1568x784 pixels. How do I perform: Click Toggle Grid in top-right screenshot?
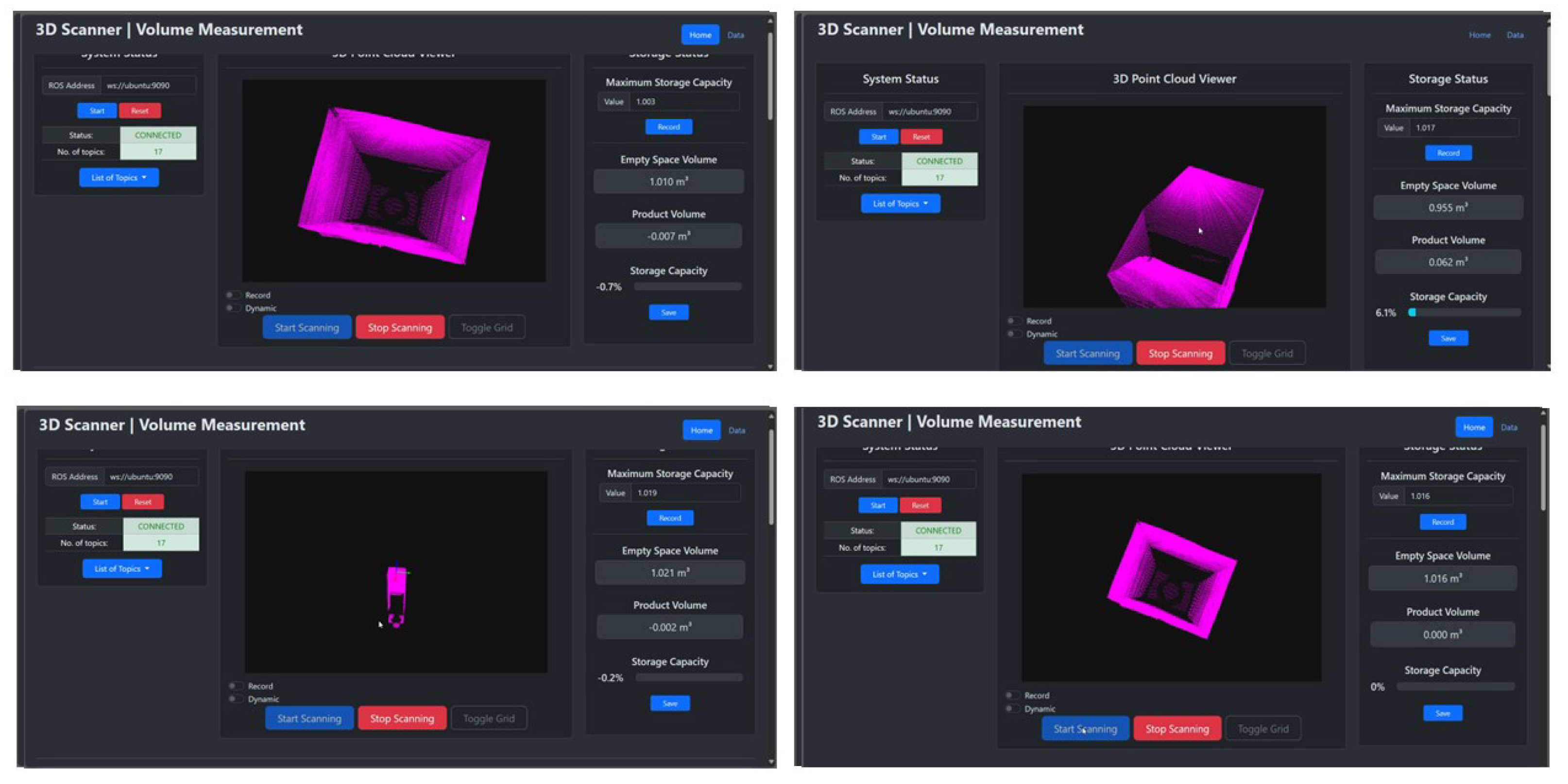[1267, 353]
